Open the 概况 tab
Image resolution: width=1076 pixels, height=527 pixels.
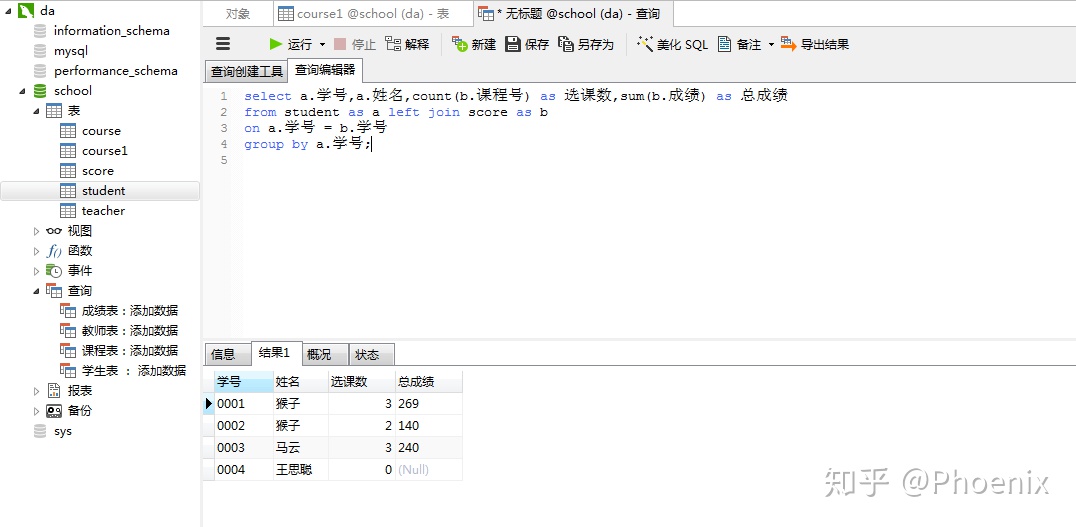click(325, 354)
